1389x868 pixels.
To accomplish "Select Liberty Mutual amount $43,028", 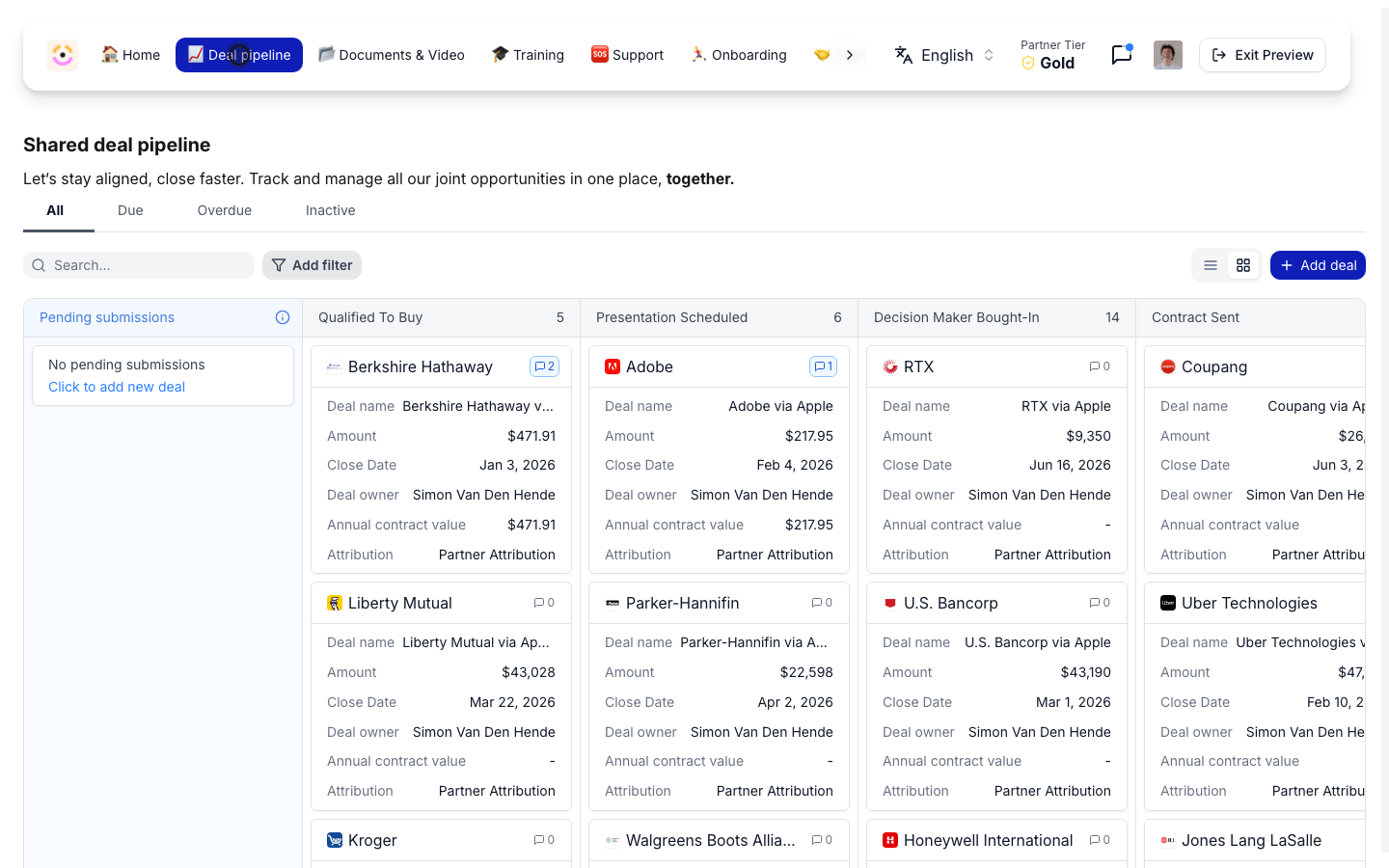I will [529, 672].
